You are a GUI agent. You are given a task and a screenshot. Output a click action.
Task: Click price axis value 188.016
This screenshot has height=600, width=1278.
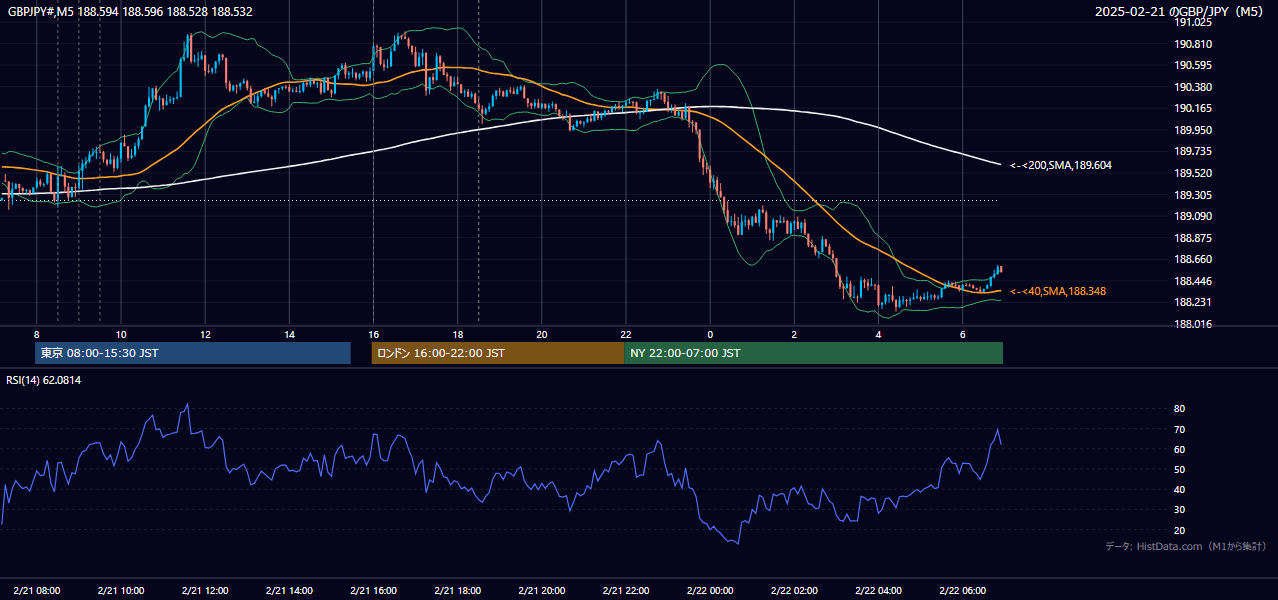pos(1193,324)
